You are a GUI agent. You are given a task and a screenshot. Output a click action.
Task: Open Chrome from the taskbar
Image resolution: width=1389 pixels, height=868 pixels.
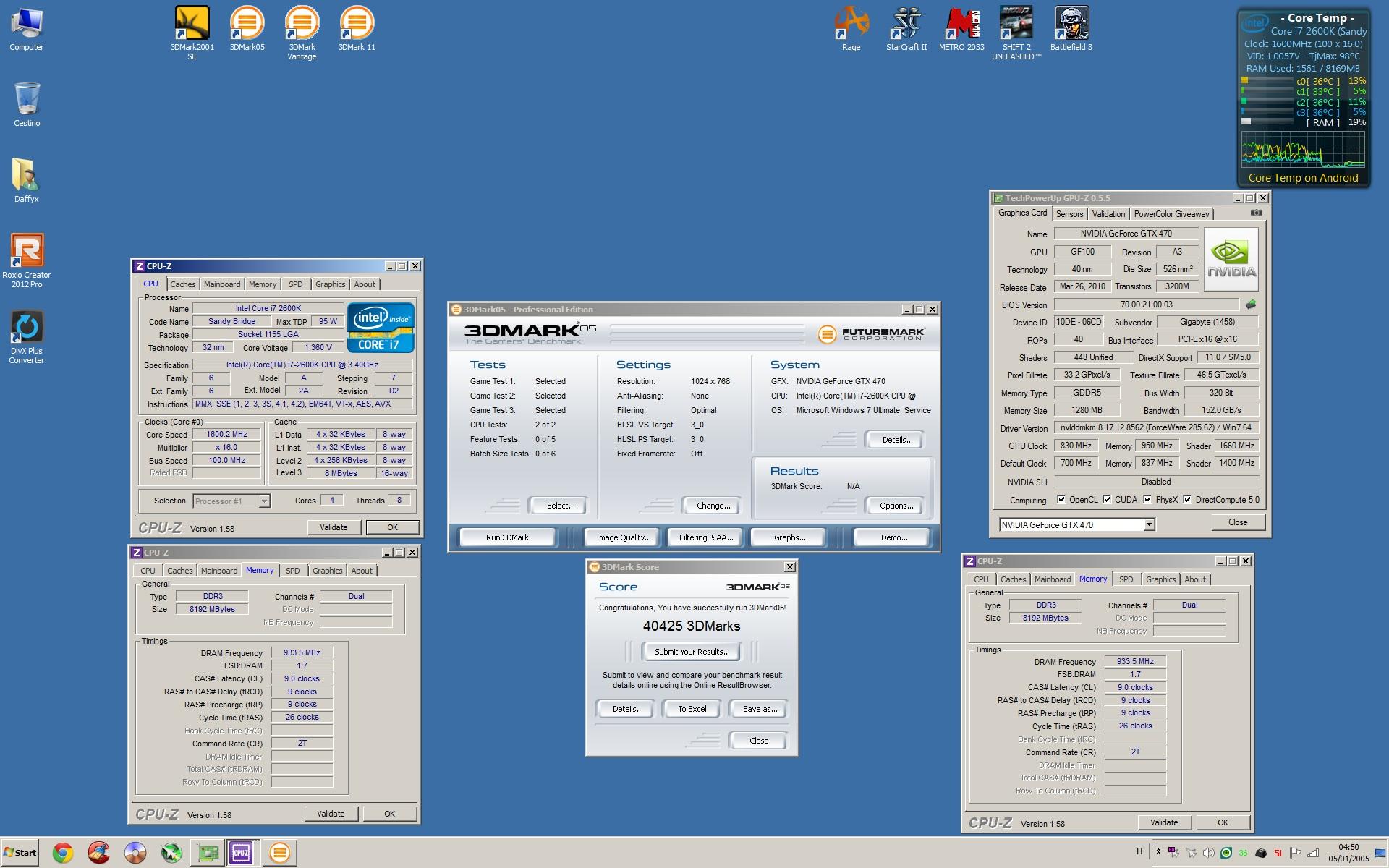(x=63, y=854)
